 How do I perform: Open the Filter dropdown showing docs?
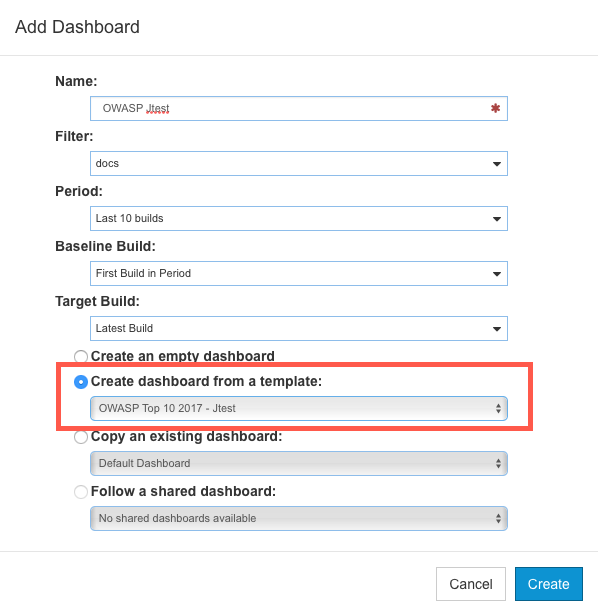[x=299, y=163]
